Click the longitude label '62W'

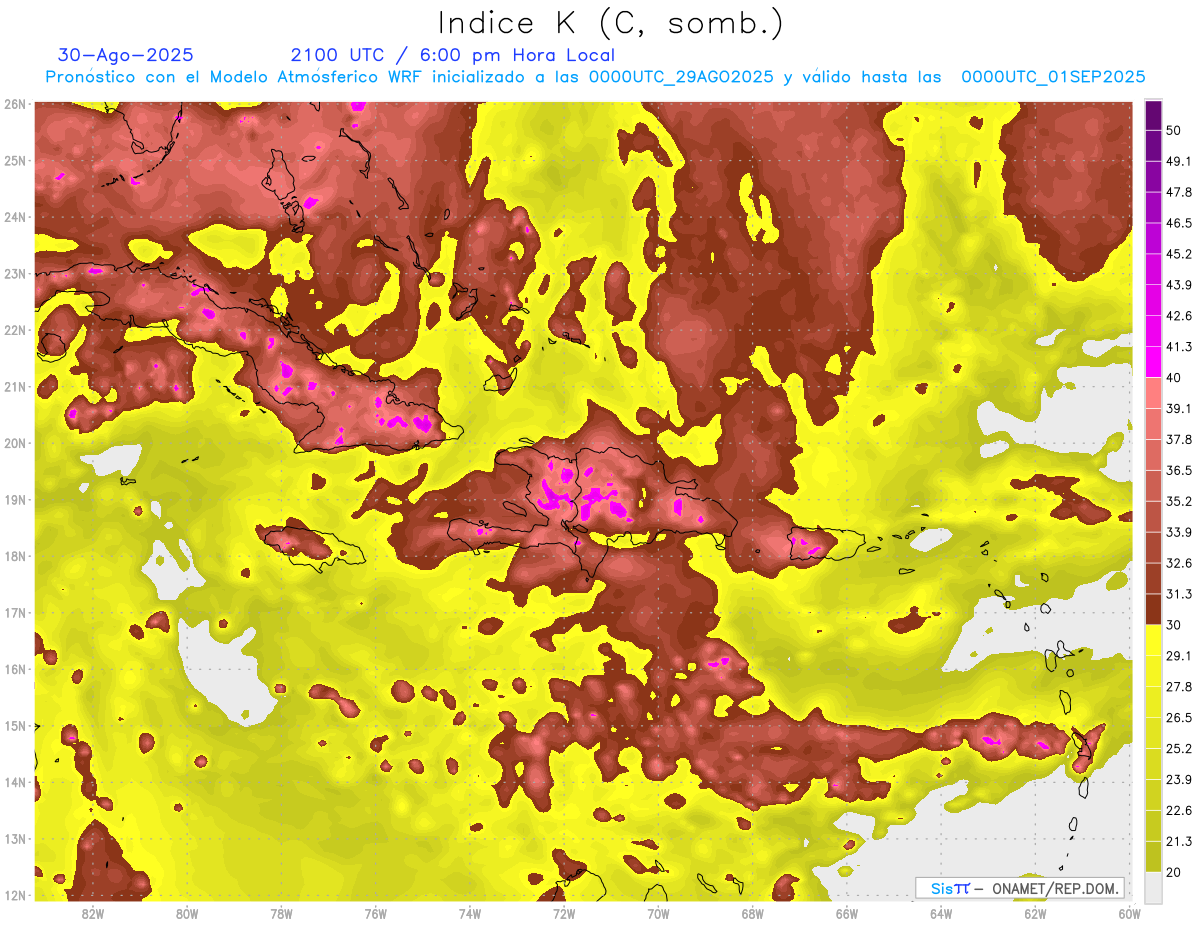[x=1035, y=913]
